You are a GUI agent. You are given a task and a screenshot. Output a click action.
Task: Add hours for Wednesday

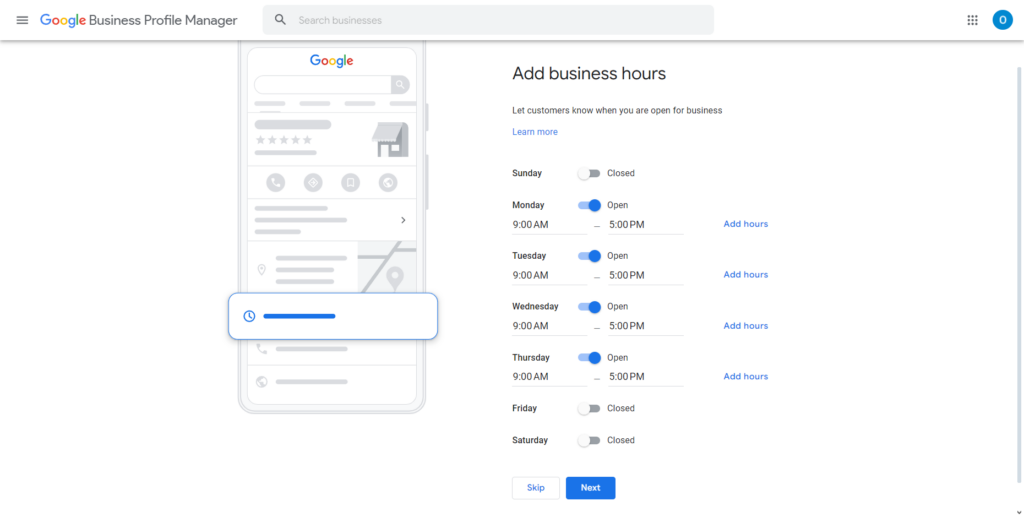746,326
